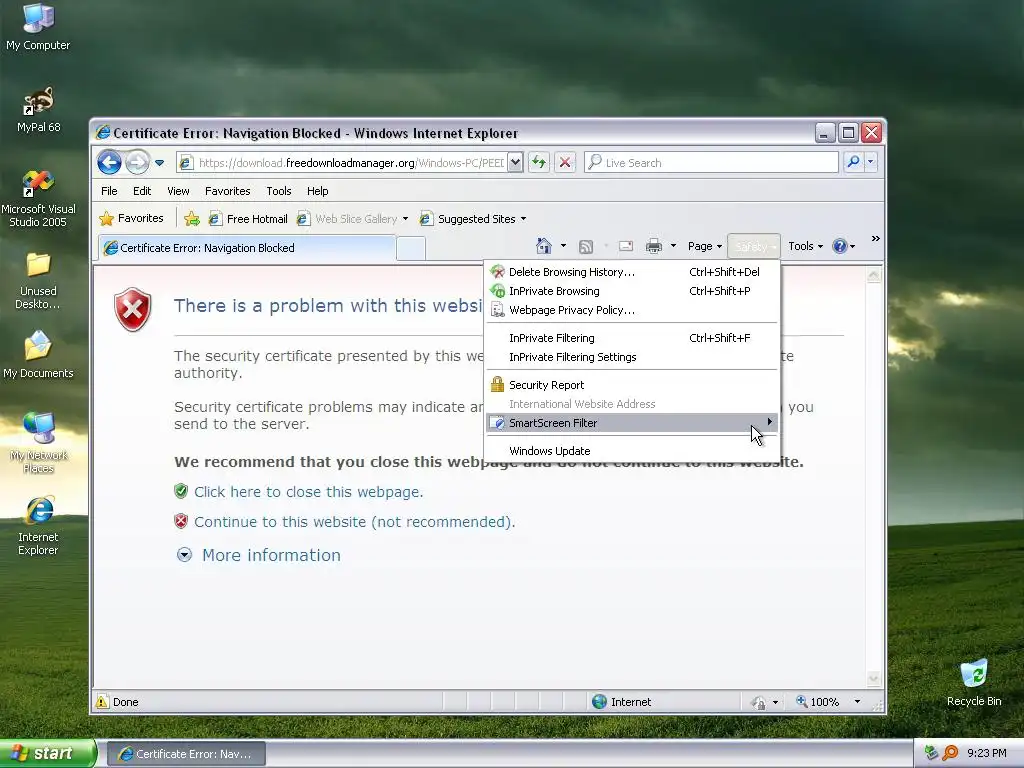Open Unused Desktop folder icon

[38, 281]
